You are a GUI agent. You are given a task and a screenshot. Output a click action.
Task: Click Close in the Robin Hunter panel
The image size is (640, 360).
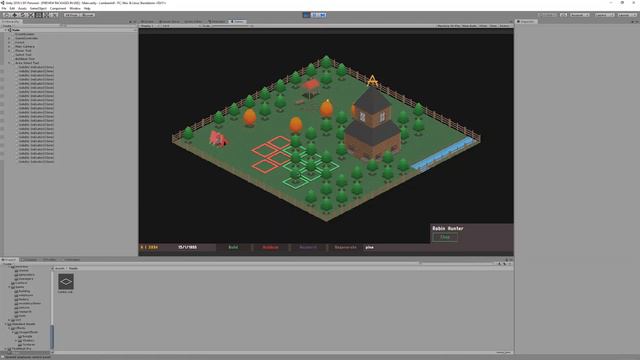[445, 237]
